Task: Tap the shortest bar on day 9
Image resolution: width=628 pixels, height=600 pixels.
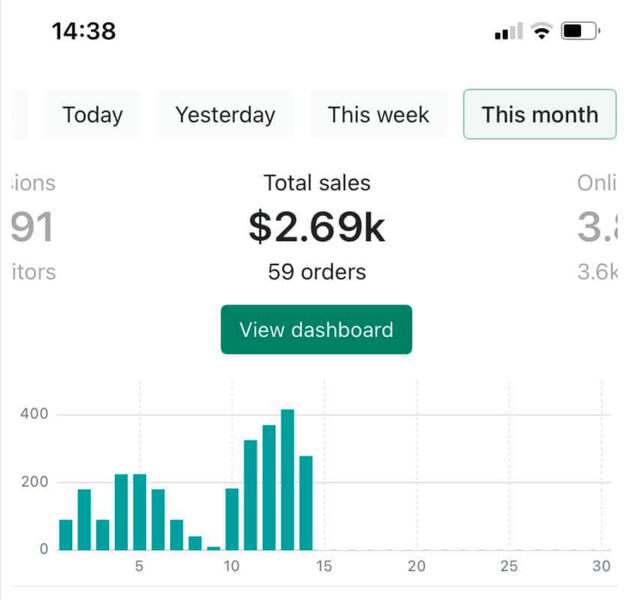Action: [x=214, y=547]
